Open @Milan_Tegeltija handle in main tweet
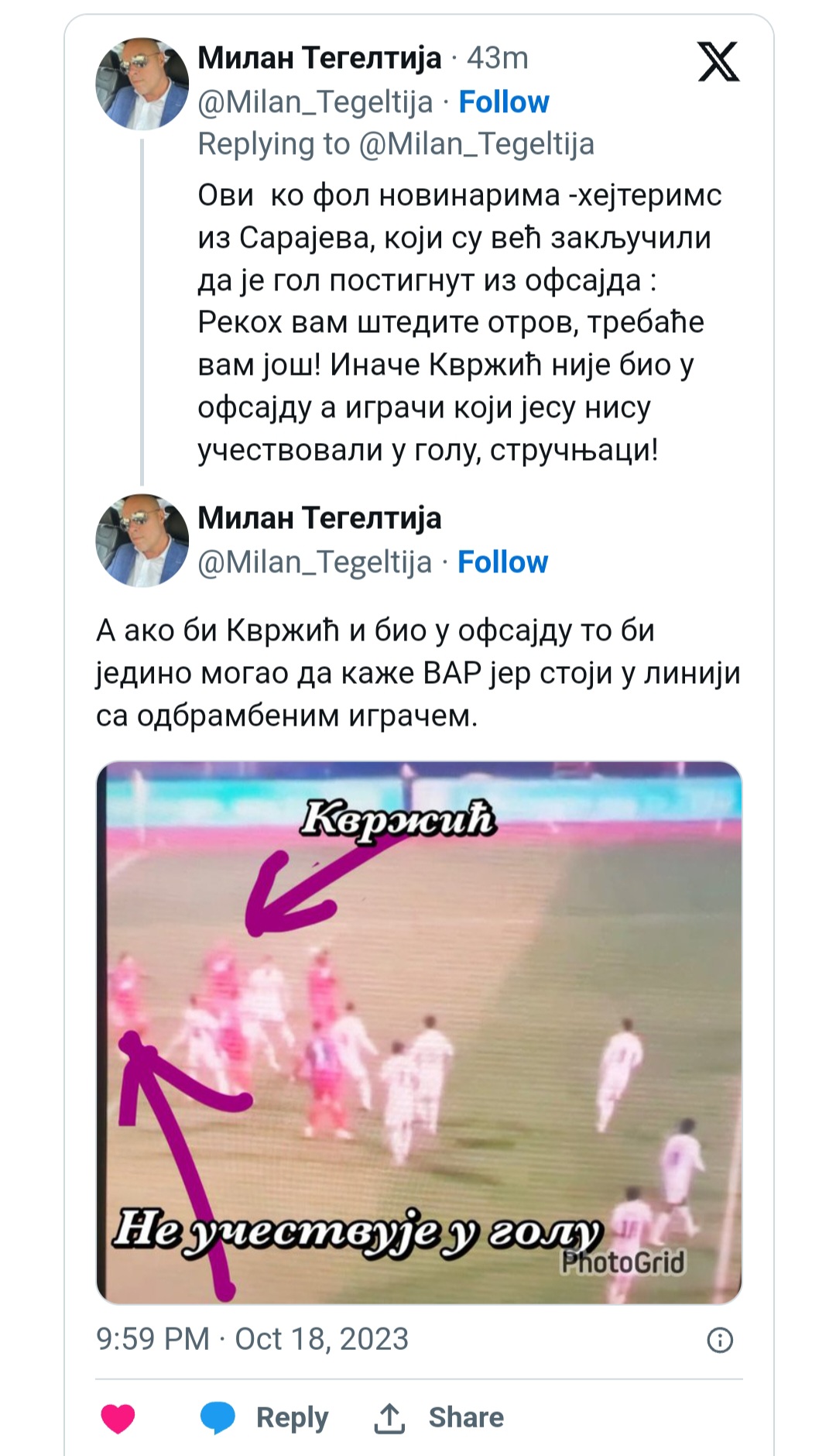 point(315,562)
